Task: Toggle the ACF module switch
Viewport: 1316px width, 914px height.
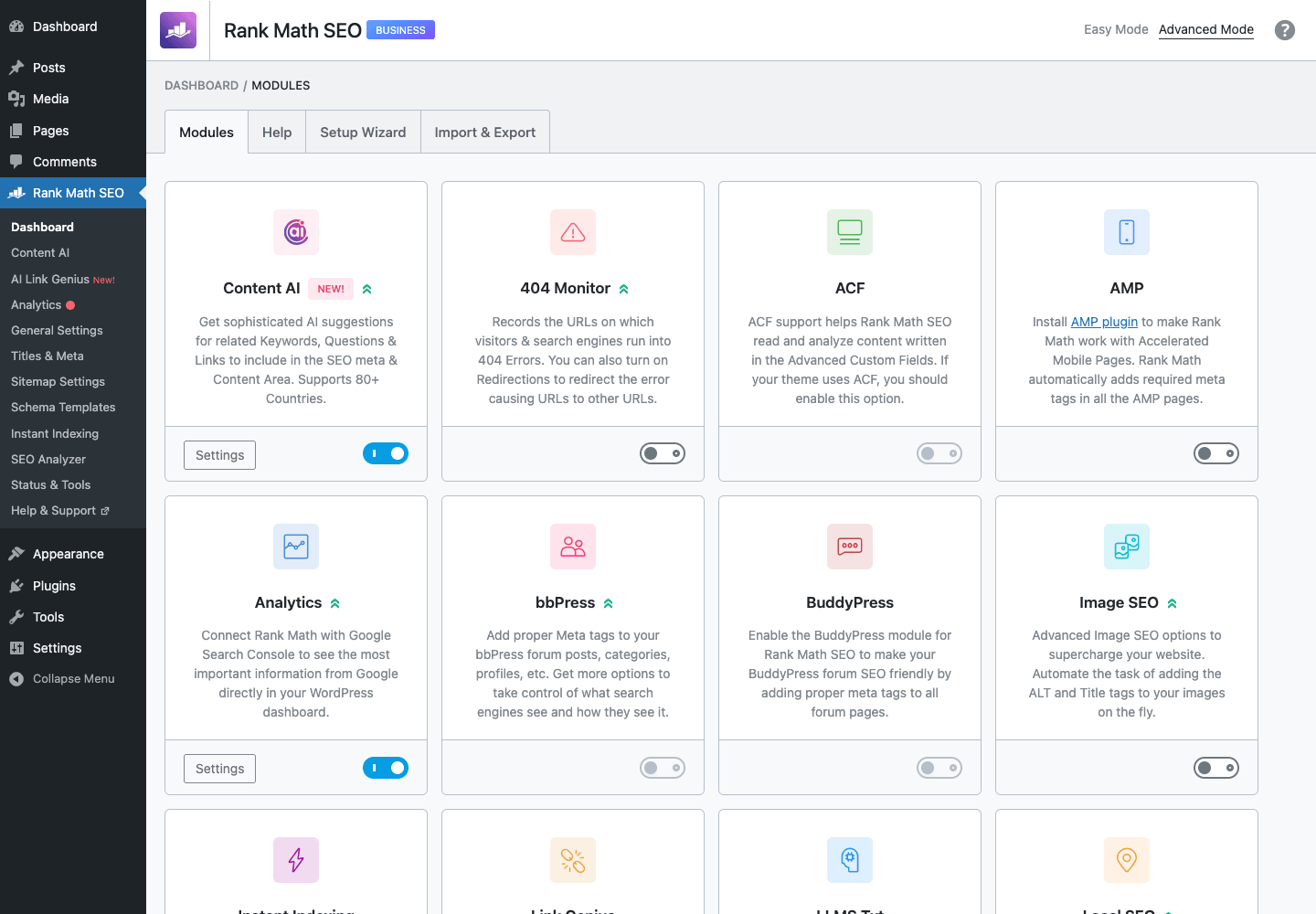Action: (939, 453)
